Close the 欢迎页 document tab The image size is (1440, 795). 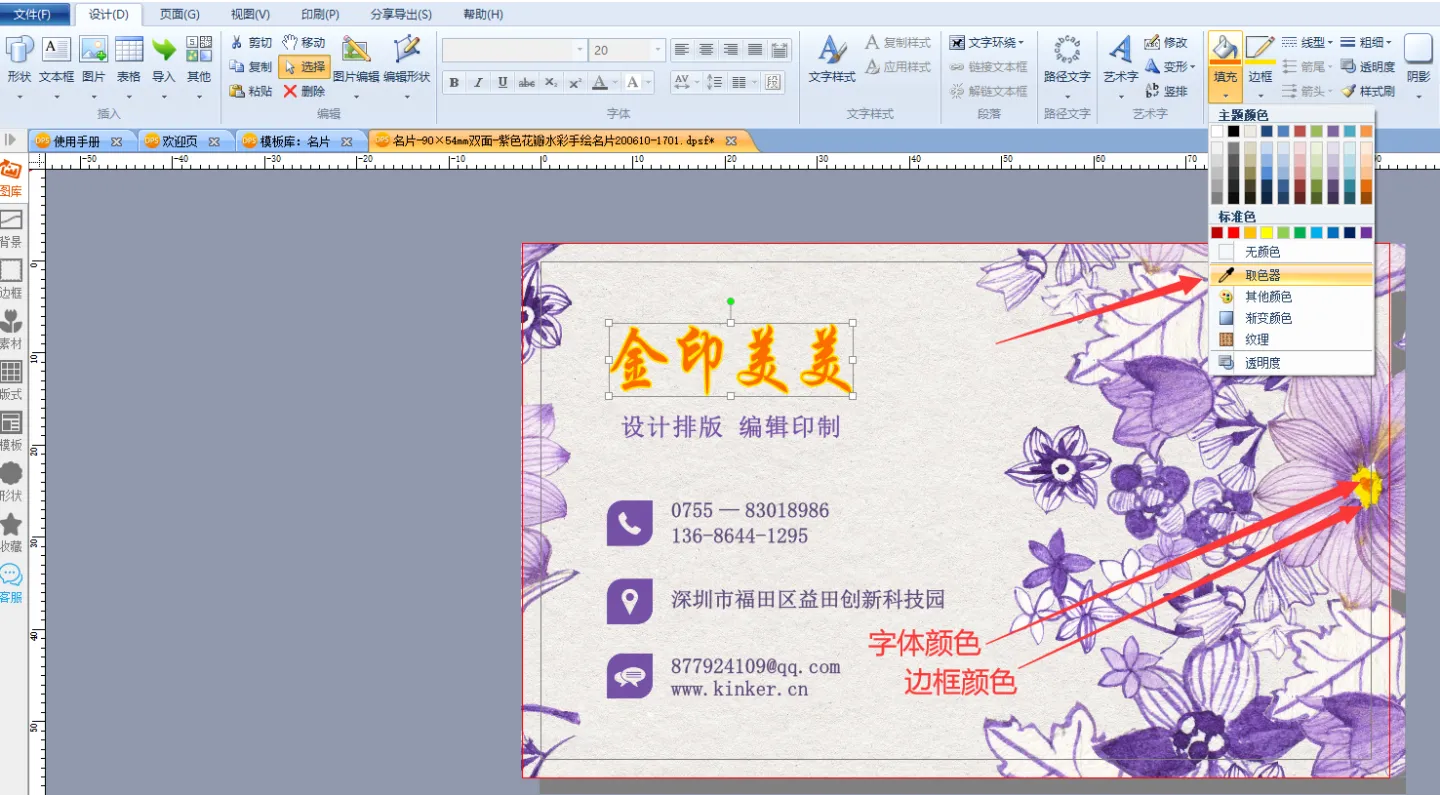[216, 142]
